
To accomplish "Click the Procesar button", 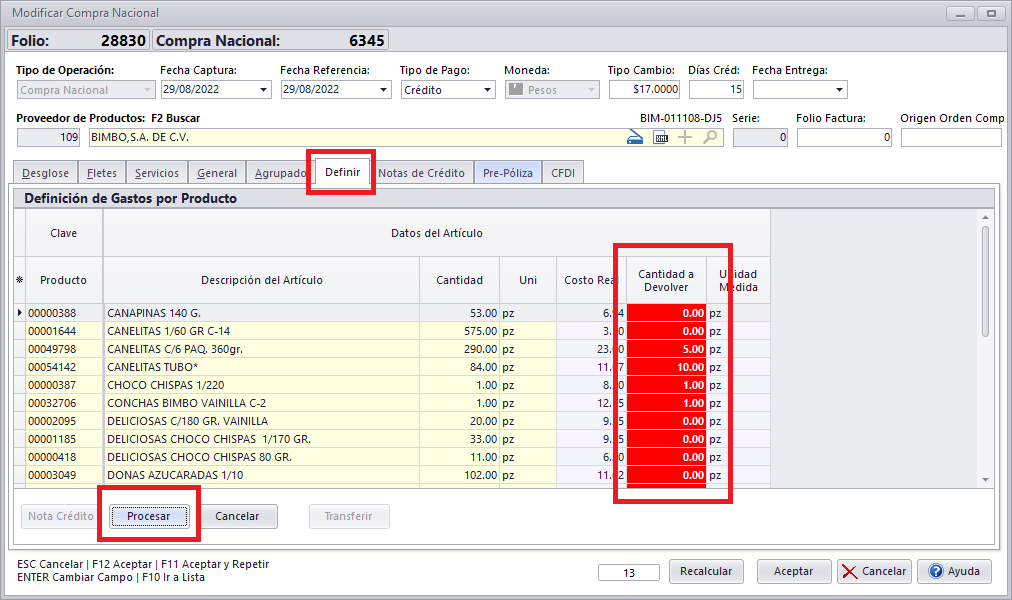I will [x=148, y=516].
